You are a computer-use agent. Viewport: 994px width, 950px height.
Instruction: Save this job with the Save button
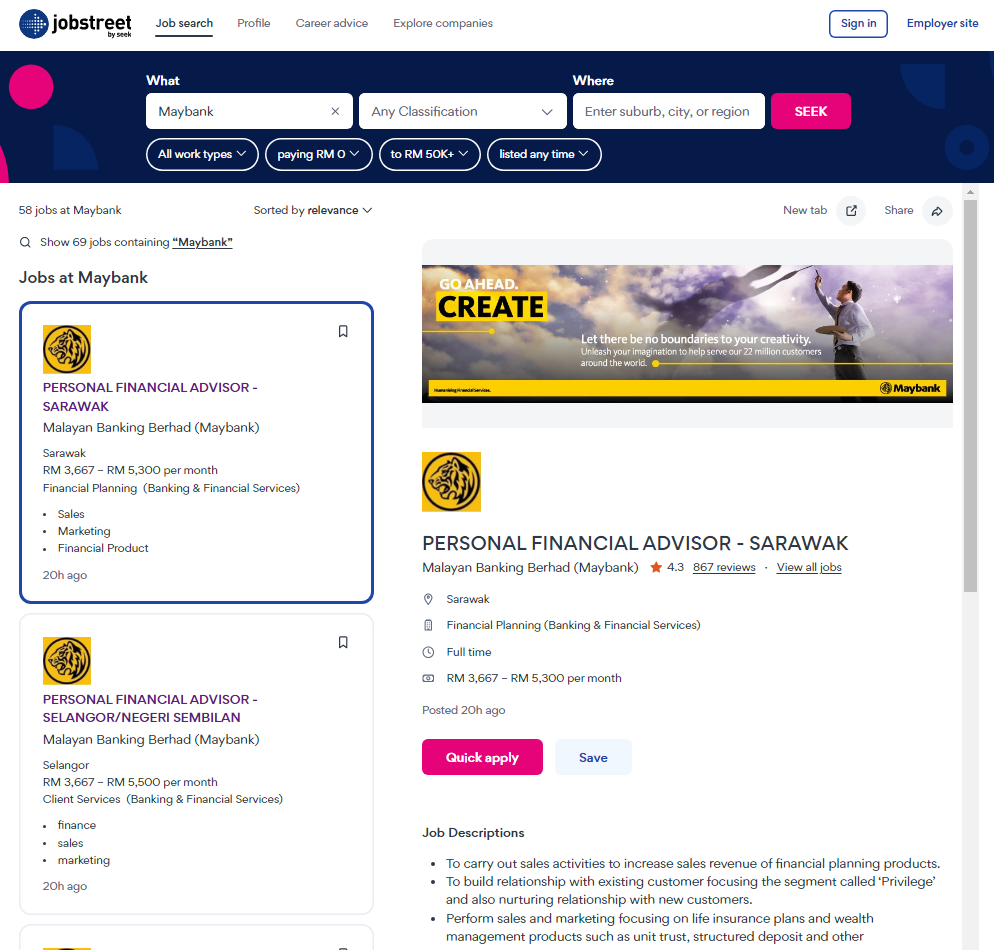click(x=593, y=757)
